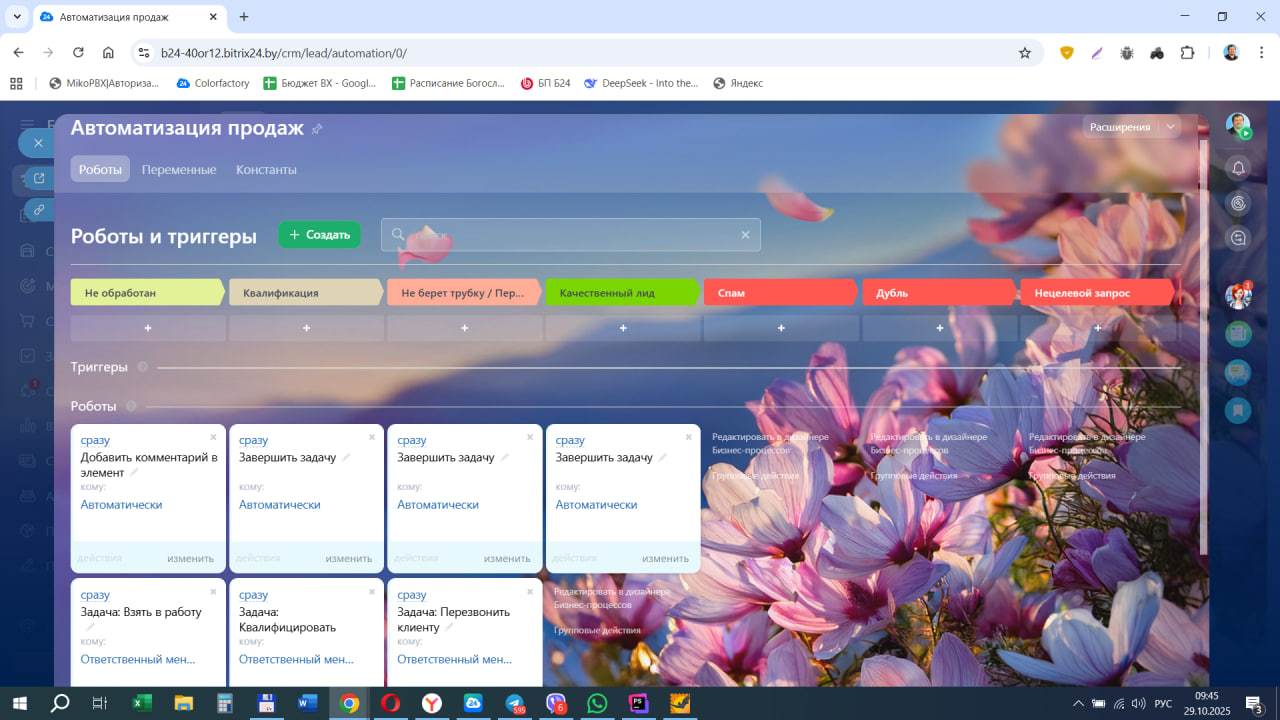Viewport: 1280px width, 720px height.
Task: Clear the search field with the X
Action: point(745,235)
